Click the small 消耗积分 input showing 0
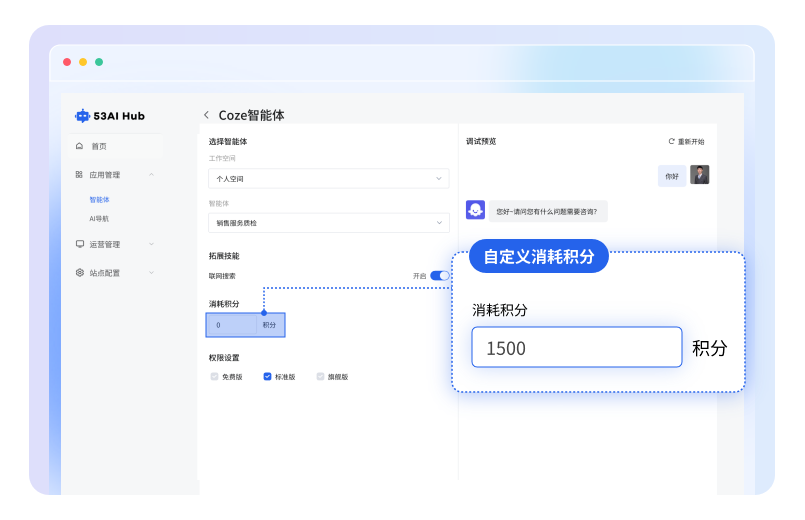This screenshot has width=805, height=520. coord(233,325)
